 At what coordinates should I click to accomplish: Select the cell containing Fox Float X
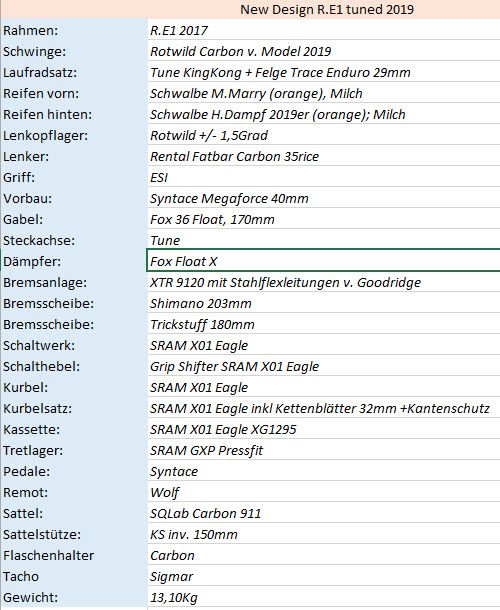[324, 260]
